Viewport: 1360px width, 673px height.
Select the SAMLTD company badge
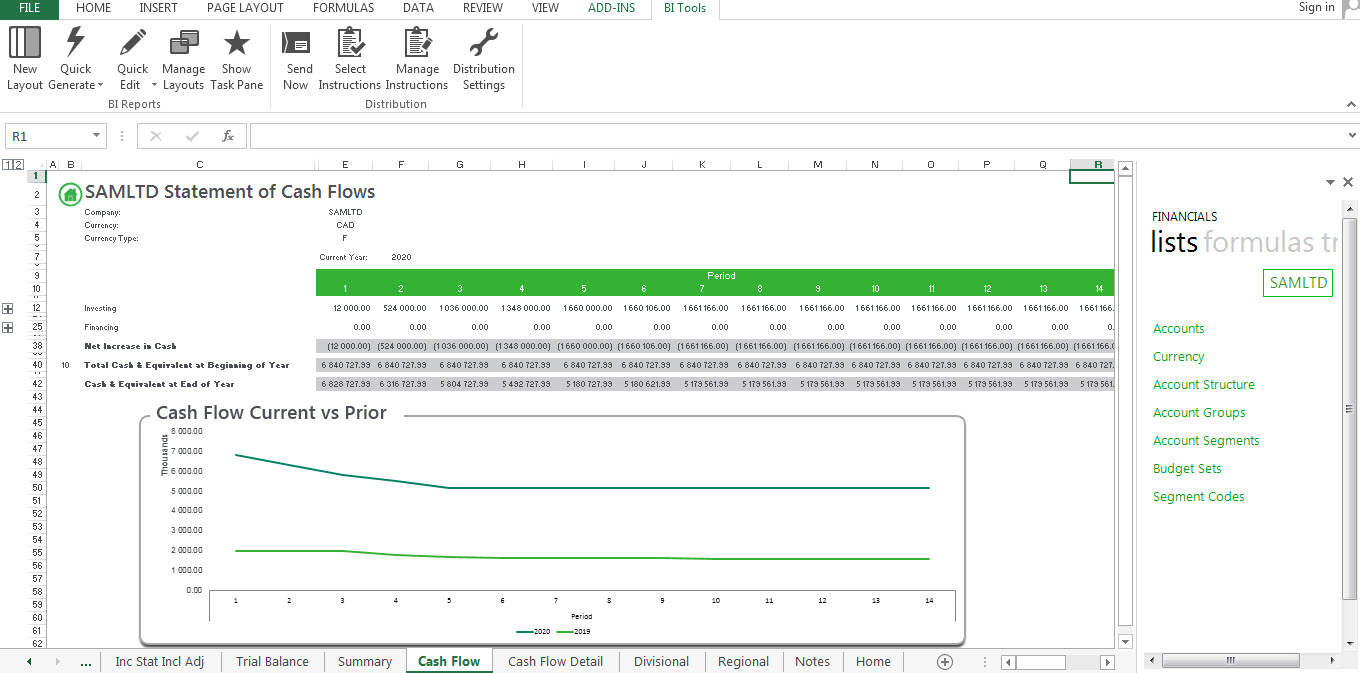pos(1297,283)
